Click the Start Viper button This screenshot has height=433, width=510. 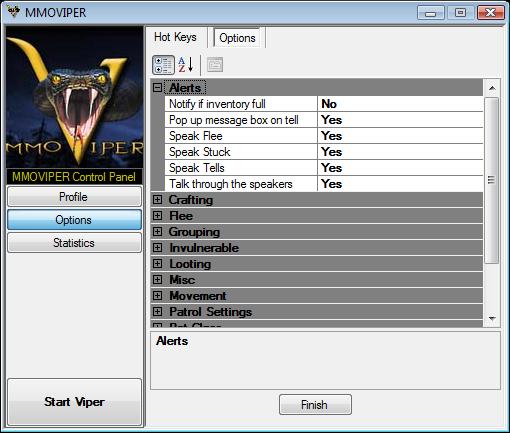click(x=74, y=402)
